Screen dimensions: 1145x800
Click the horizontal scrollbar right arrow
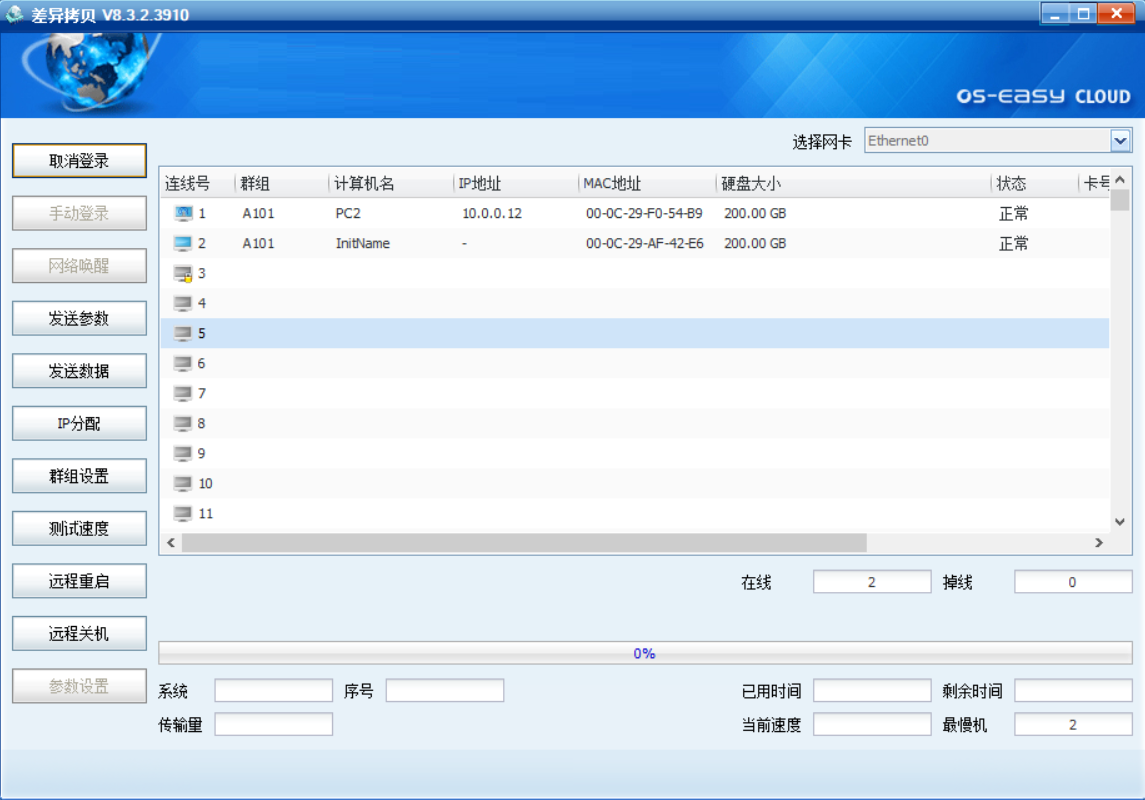point(1098,542)
